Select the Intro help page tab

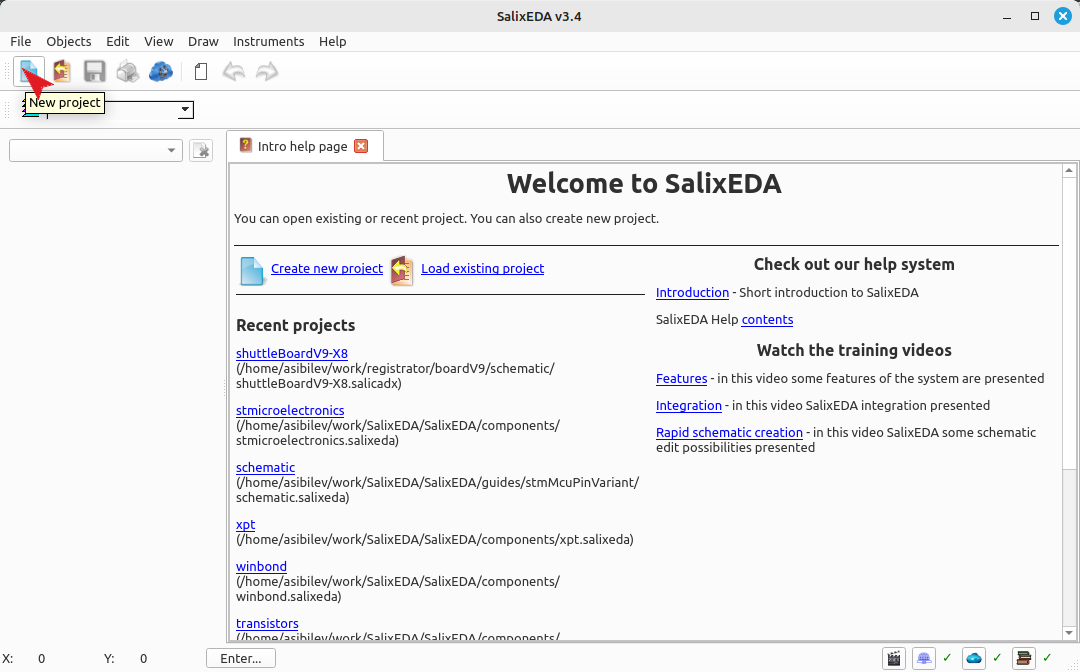pyautogui.click(x=302, y=146)
